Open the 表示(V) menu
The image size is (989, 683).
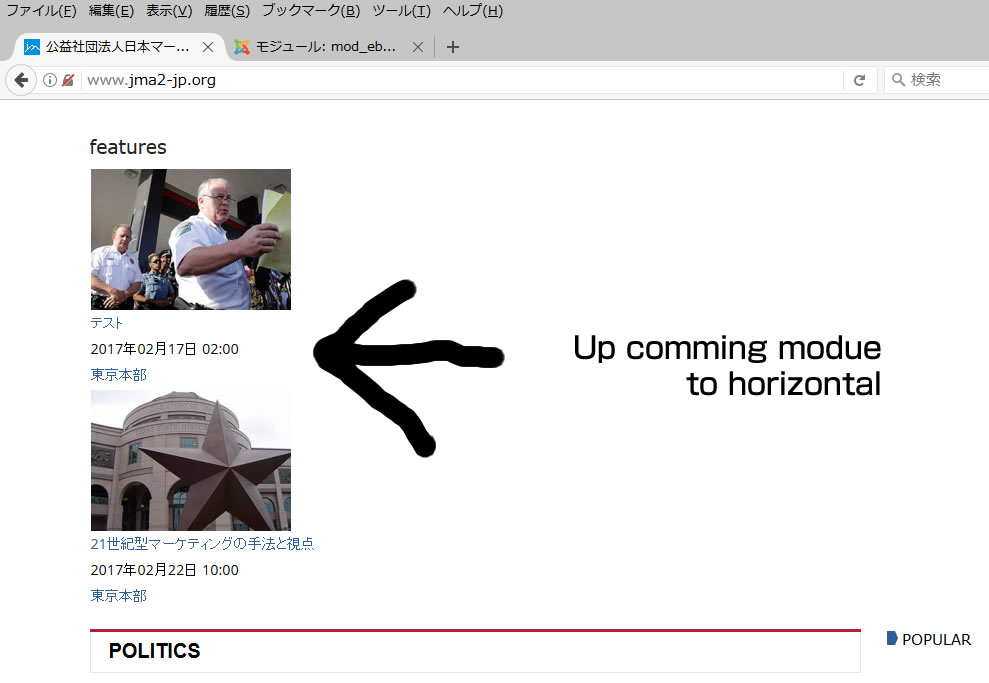click(x=169, y=11)
